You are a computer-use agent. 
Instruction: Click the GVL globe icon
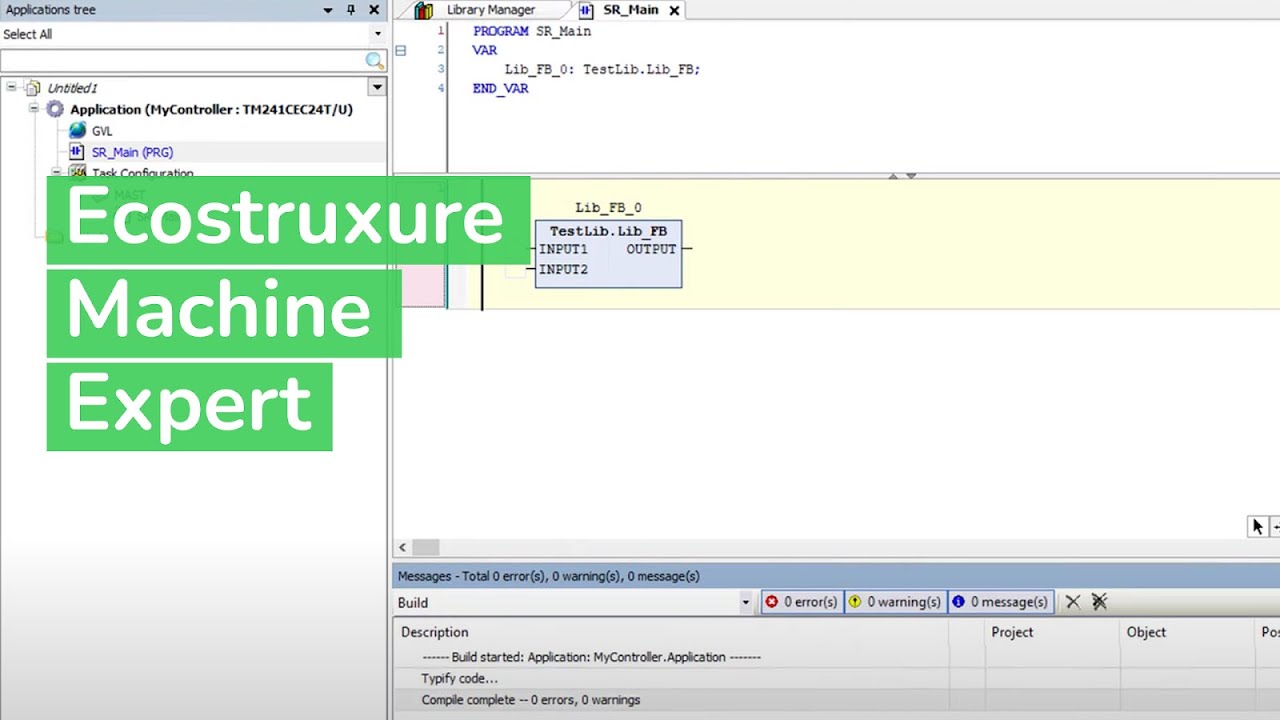[77, 131]
